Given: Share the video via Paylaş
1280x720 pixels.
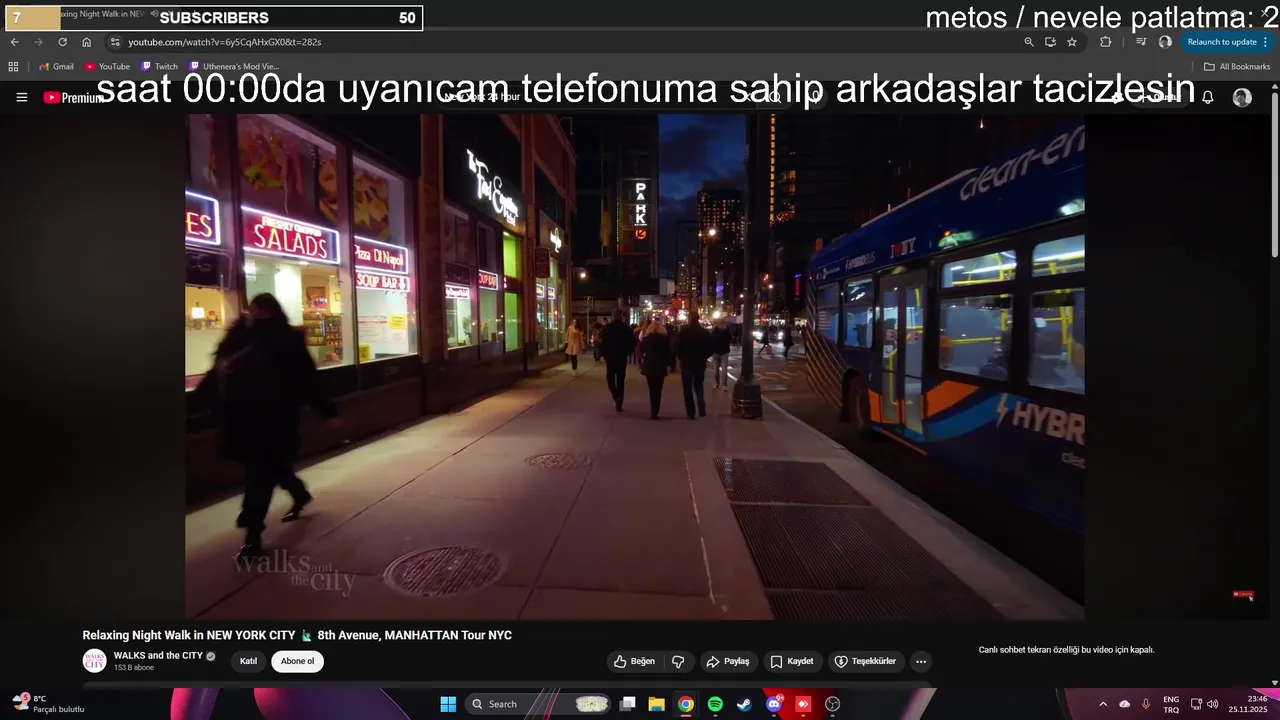Looking at the screenshot, I should [x=727, y=661].
